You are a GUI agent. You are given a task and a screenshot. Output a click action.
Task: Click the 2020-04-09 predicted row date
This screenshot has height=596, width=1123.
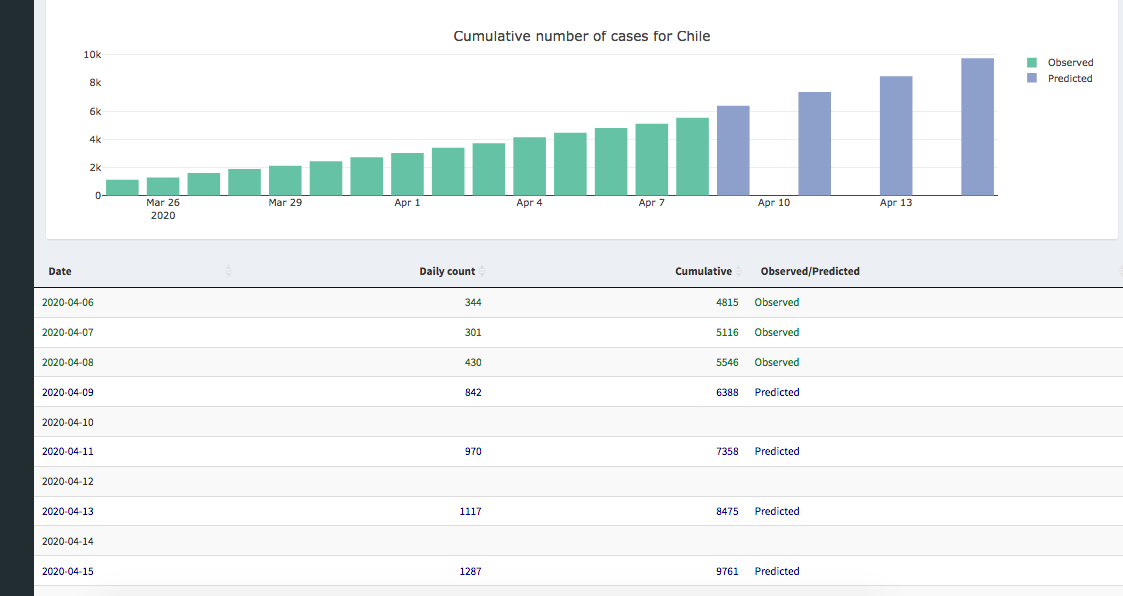tap(68, 393)
